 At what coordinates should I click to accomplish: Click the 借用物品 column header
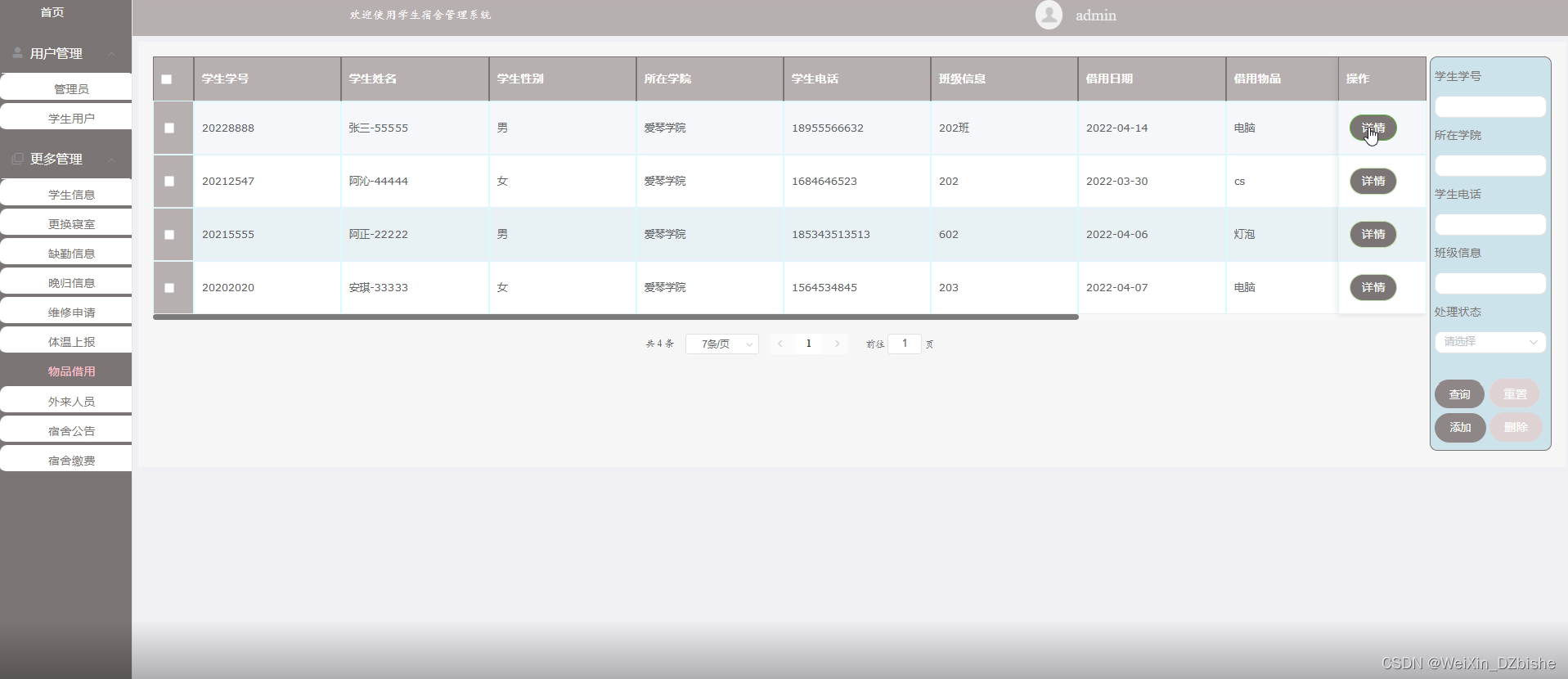(1282, 79)
